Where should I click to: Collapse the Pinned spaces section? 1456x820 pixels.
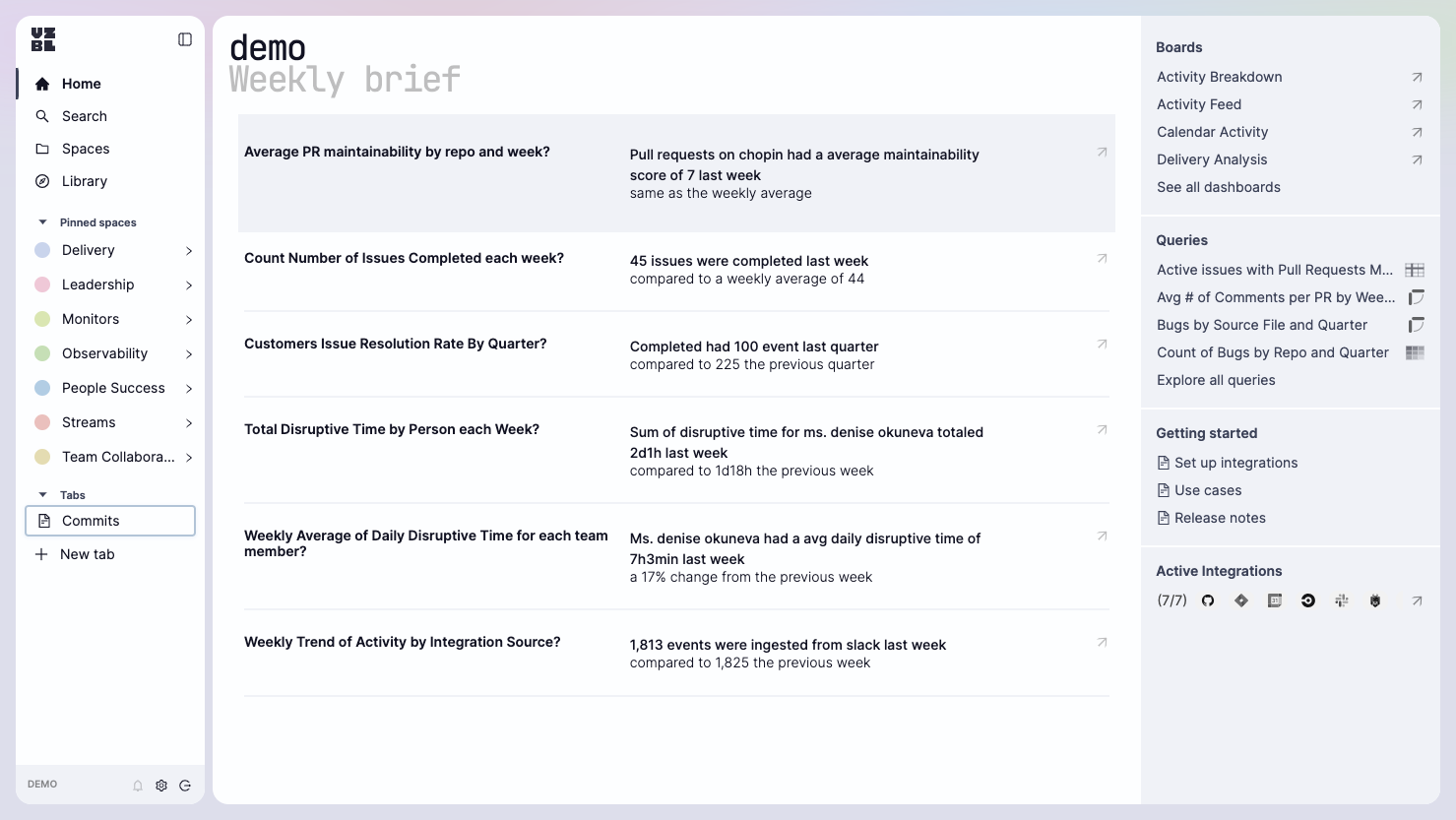(x=42, y=222)
